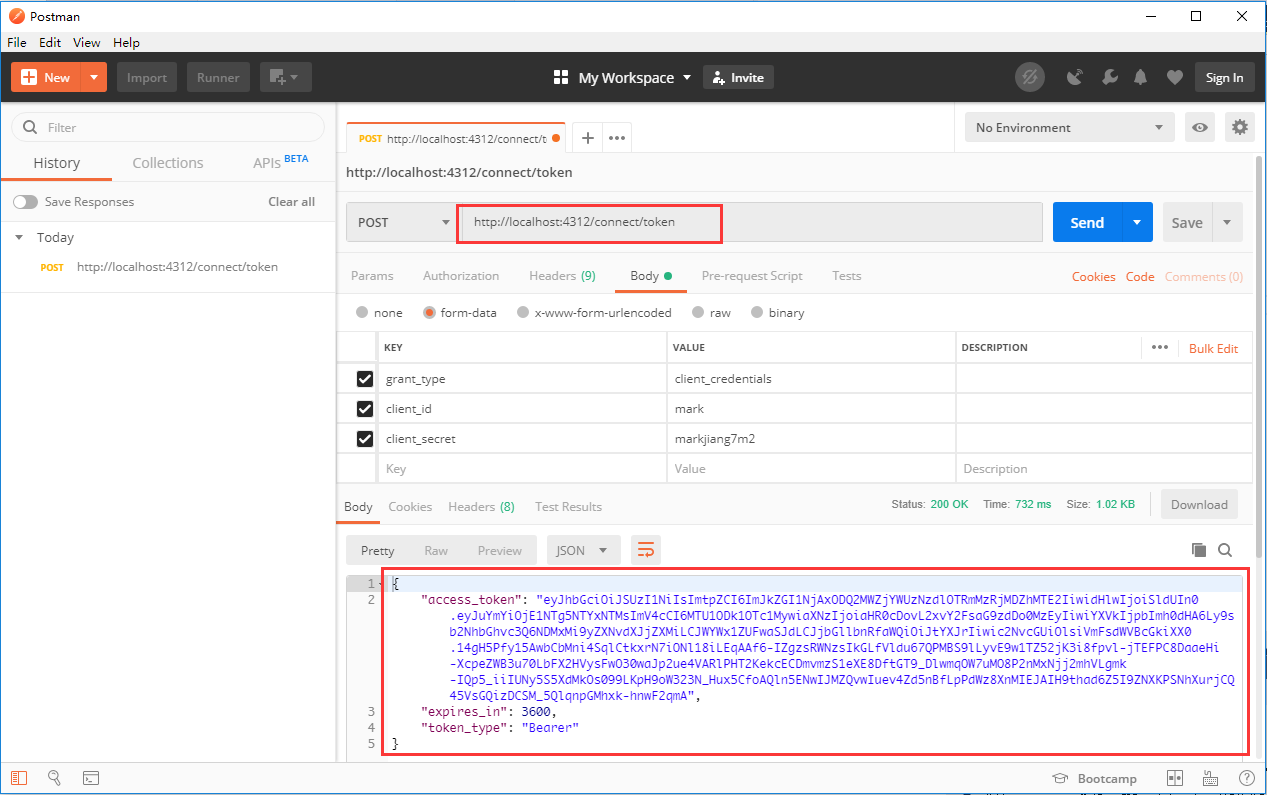Uncheck the client_id row checkbox
Viewport: 1267px width, 795px height.
click(365, 409)
